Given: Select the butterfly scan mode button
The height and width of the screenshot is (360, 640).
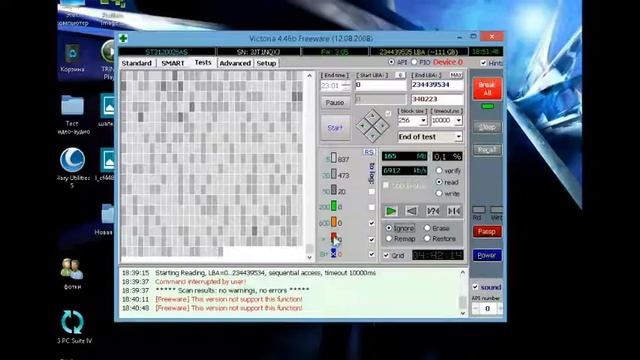Looking at the screenshot, I should (453, 211).
